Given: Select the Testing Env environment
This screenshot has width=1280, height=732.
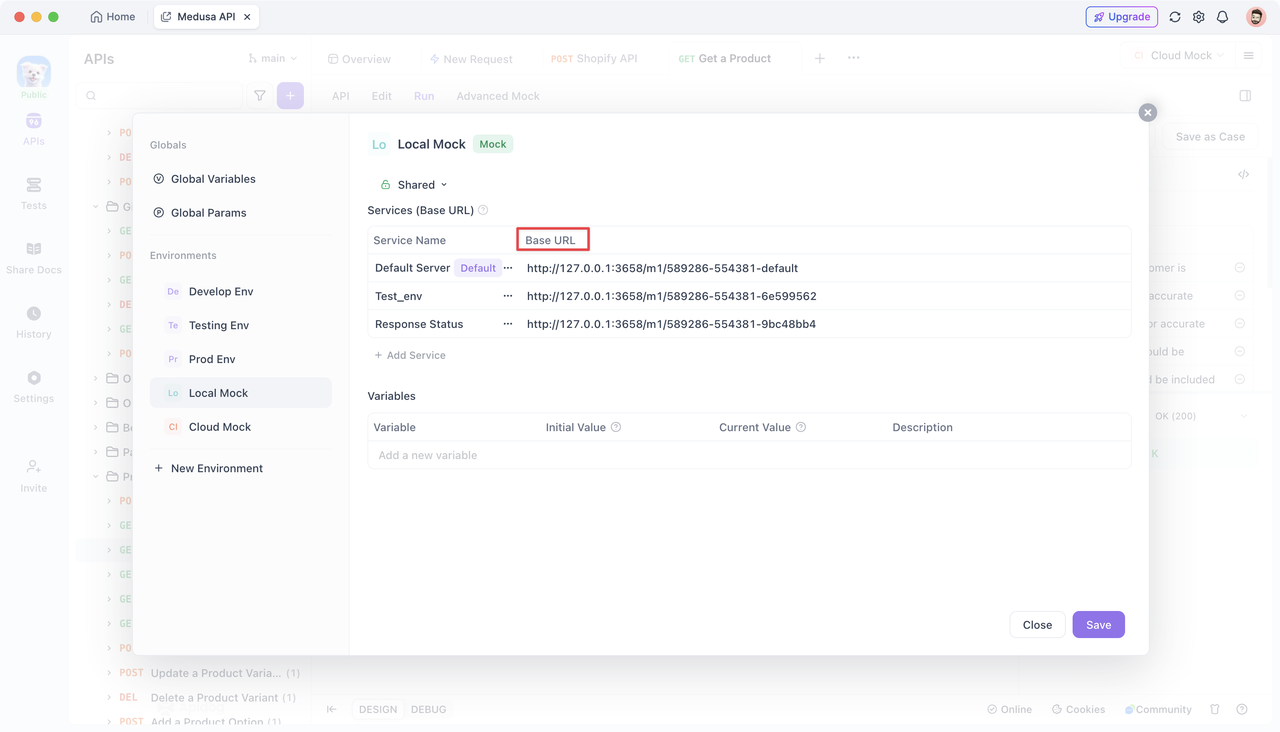Looking at the screenshot, I should (240, 325).
